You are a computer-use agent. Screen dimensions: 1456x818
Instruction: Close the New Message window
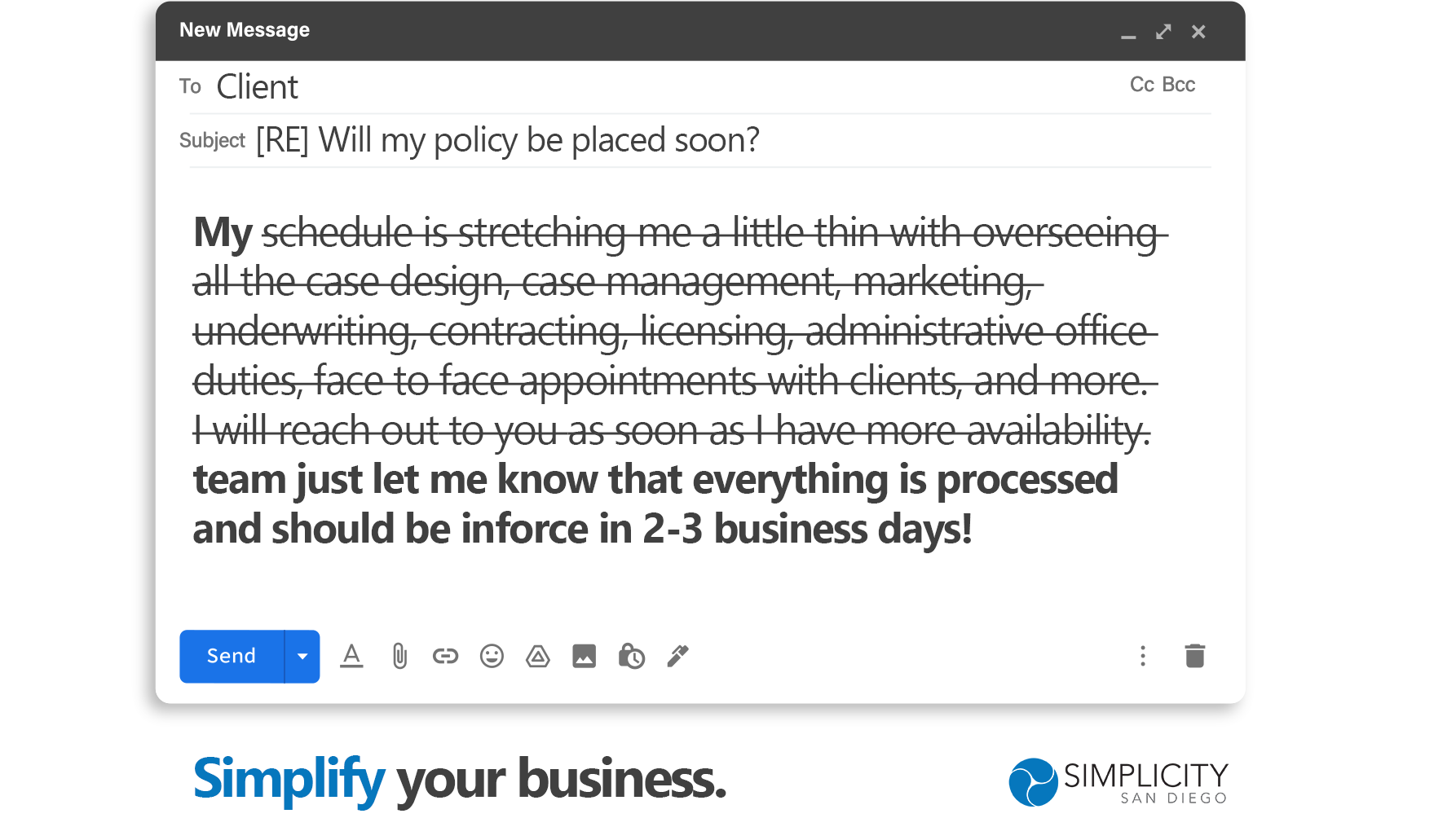coord(1198,32)
